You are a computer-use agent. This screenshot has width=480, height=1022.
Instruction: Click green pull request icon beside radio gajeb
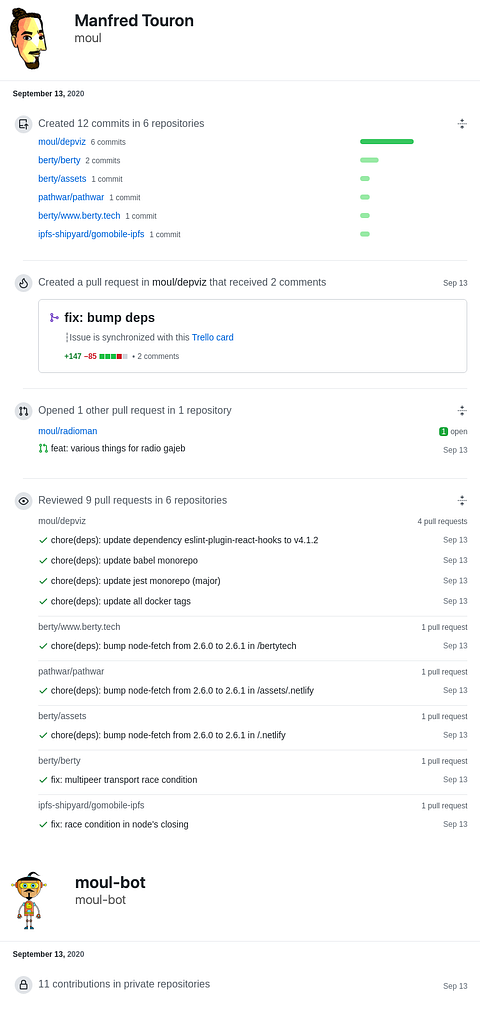tap(43, 448)
